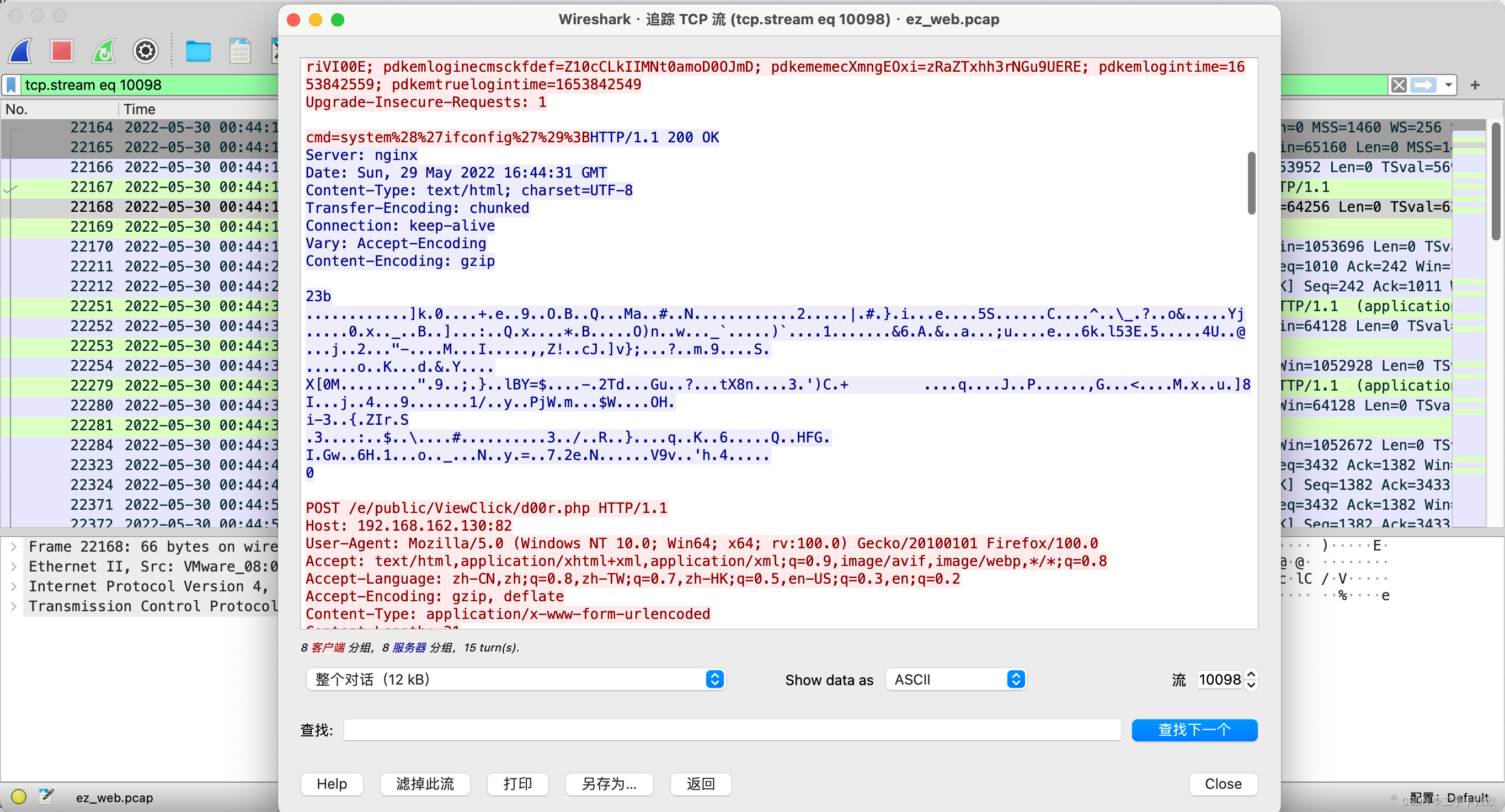Image resolution: width=1505 pixels, height=812 pixels.
Task: Open the Show data as ASCII dropdown
Action: point(956,680)
